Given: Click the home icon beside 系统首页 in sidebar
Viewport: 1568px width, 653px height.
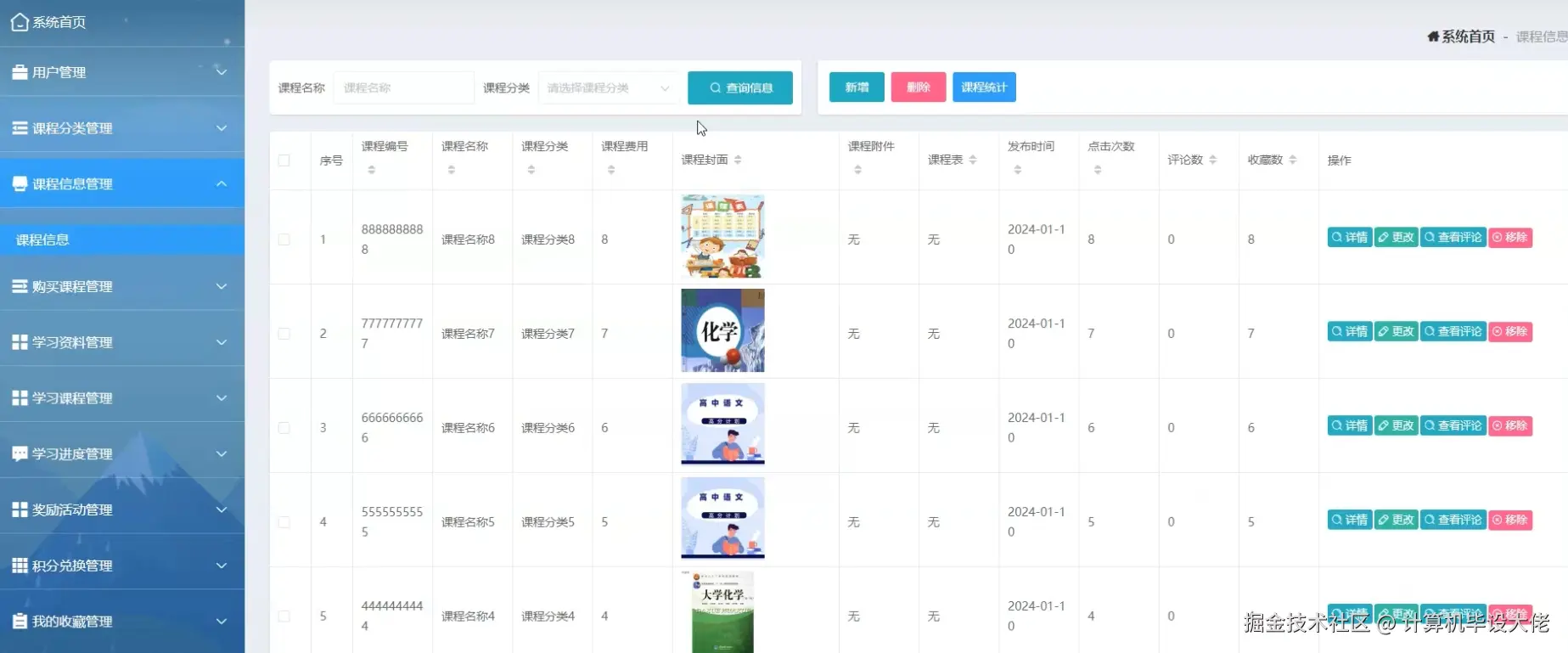Looking at the screenshot, I should pyautogui.click(x=20, y=22).
